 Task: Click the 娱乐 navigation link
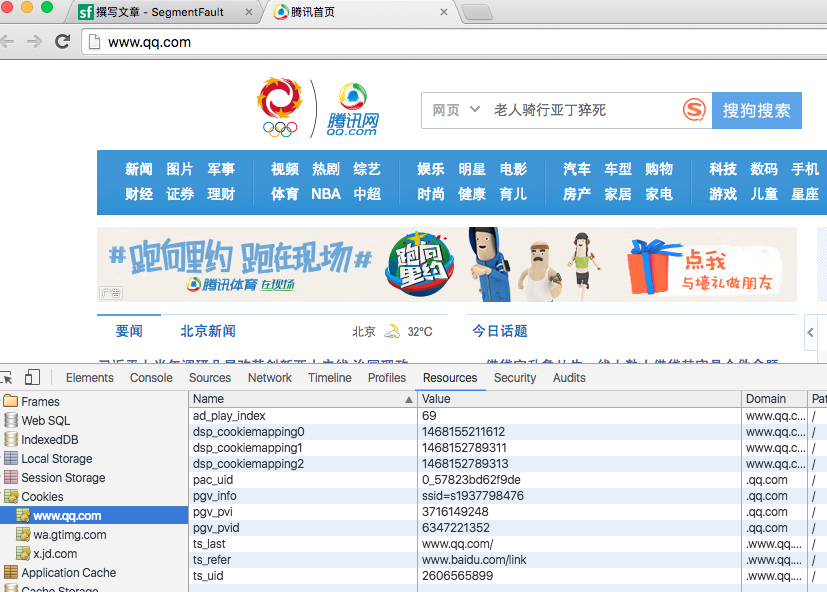[x=430, y=169]
